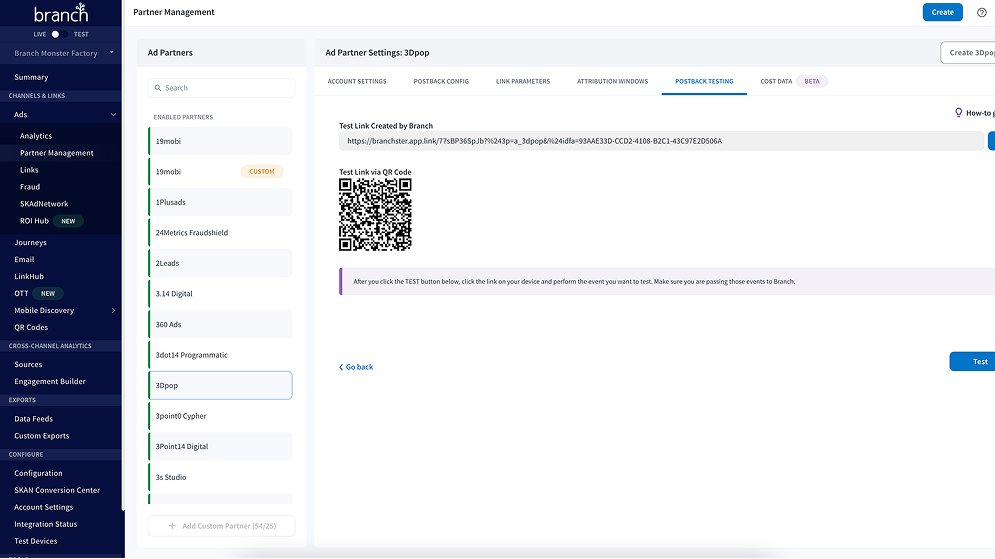The height and width of the screenshot is (559, 995).
Task: Open Account Settings in the sidebar
Action: point(43,508)
